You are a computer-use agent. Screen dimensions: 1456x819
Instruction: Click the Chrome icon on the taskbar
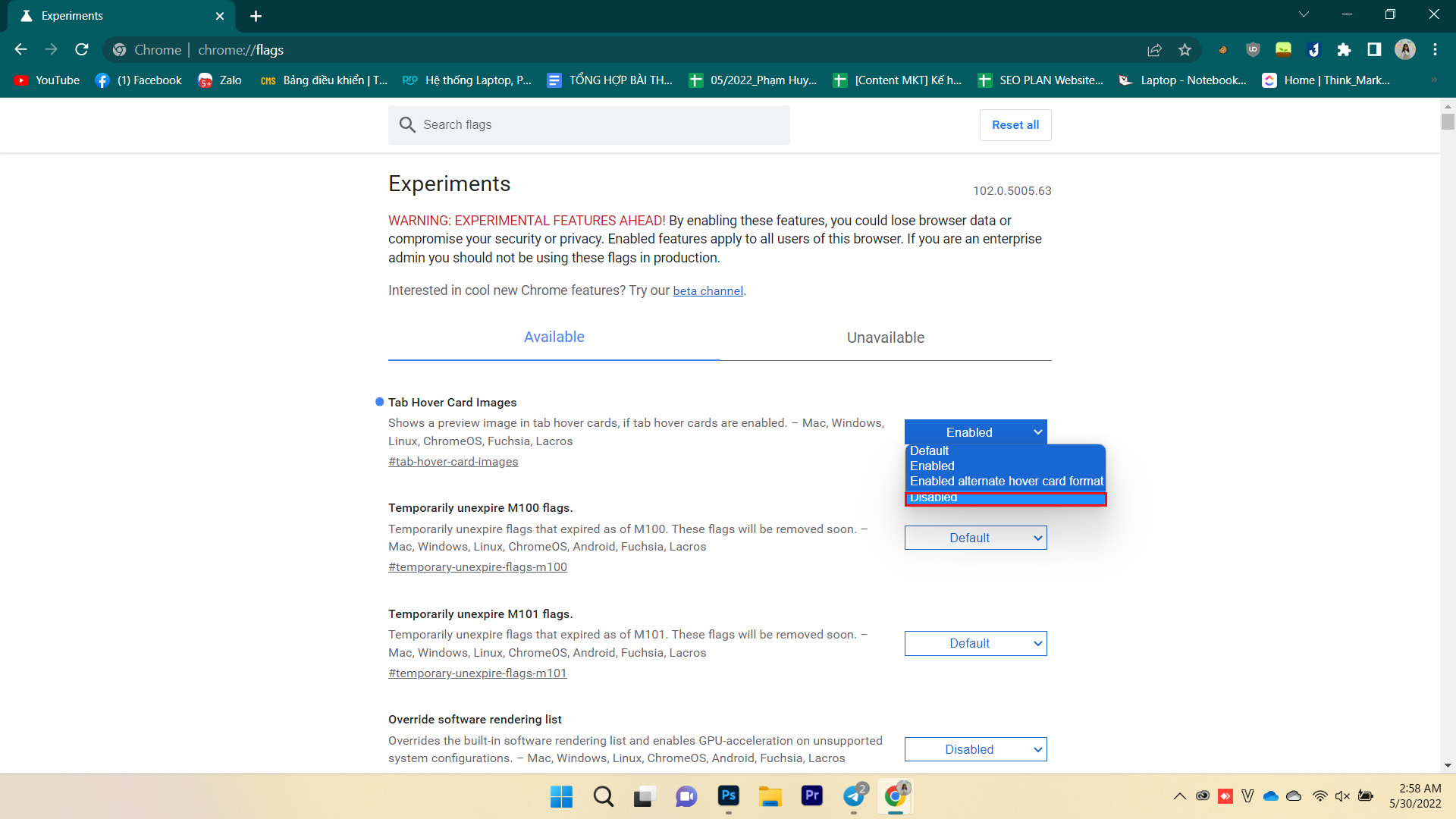click(896, 796)
